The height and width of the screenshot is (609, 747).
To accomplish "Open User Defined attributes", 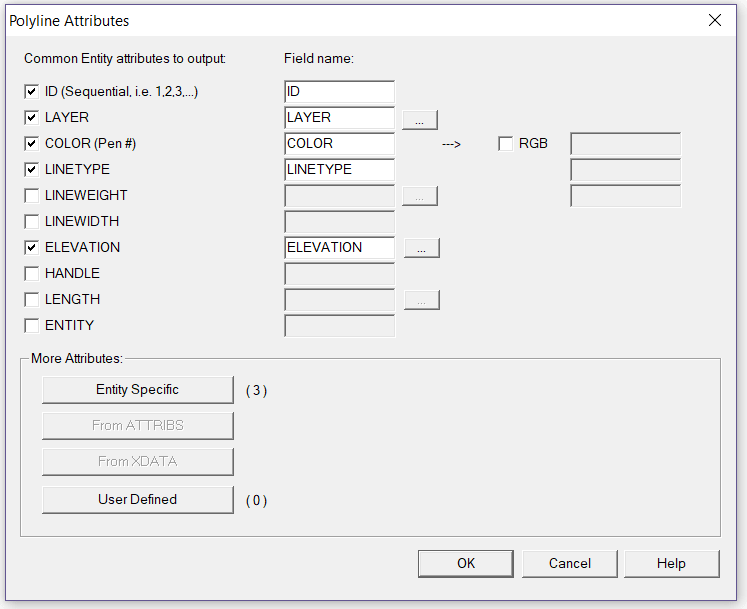I will (x=138, y=499).
